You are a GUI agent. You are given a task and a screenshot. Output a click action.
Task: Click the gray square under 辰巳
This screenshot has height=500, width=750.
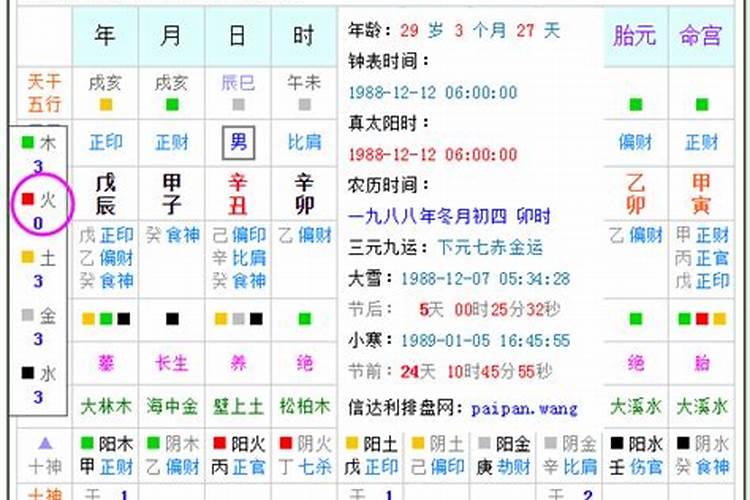pos(238,104)
